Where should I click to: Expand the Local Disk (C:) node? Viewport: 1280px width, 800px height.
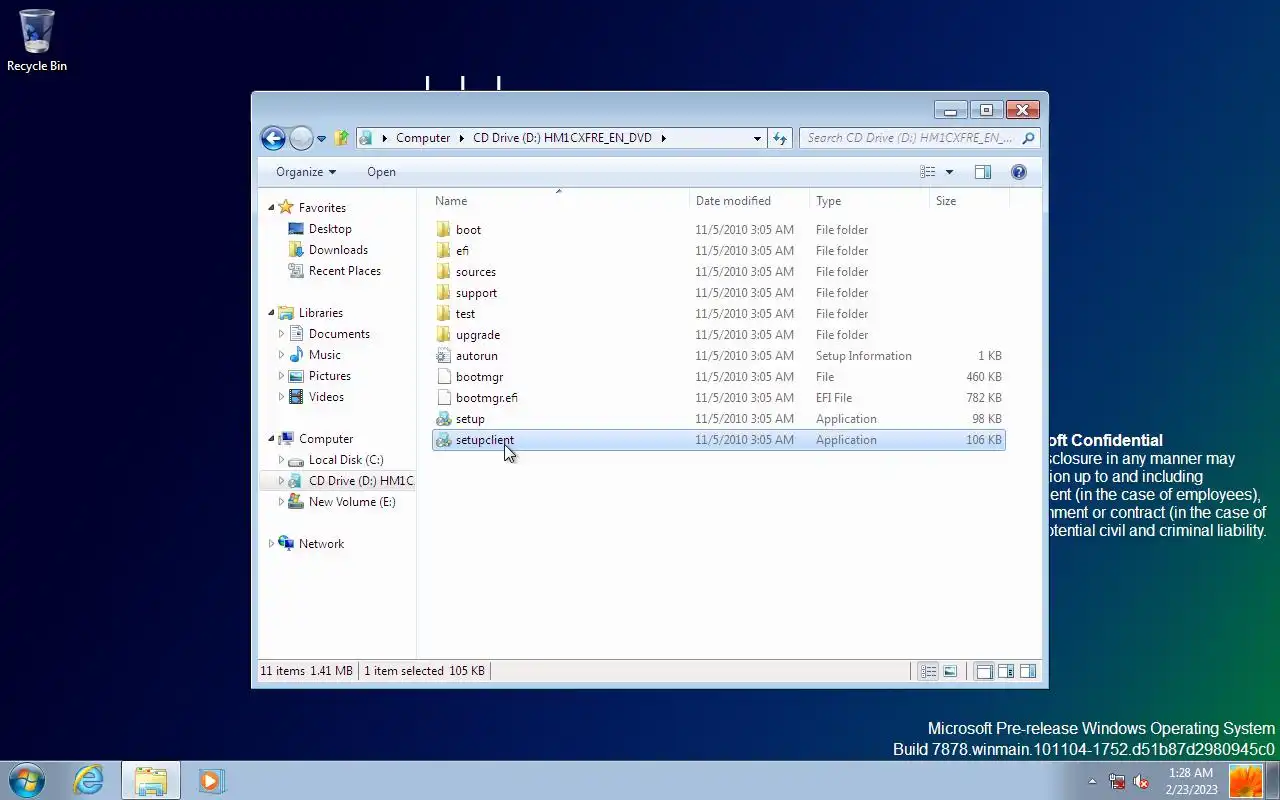[281, 460]
